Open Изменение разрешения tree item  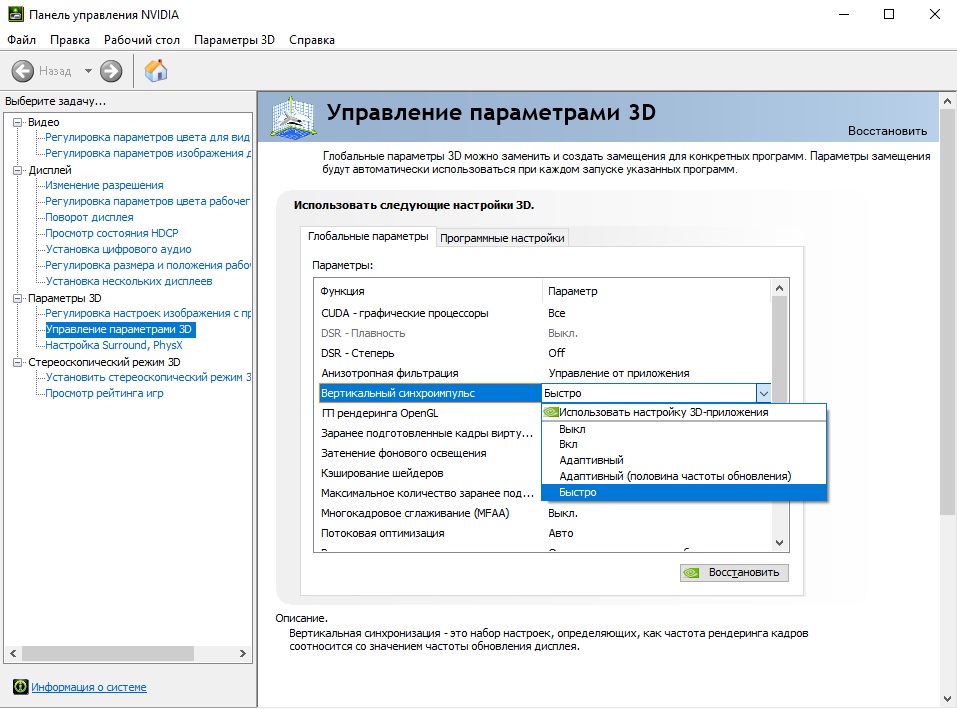pyautogui.click(x=104, y=185)
